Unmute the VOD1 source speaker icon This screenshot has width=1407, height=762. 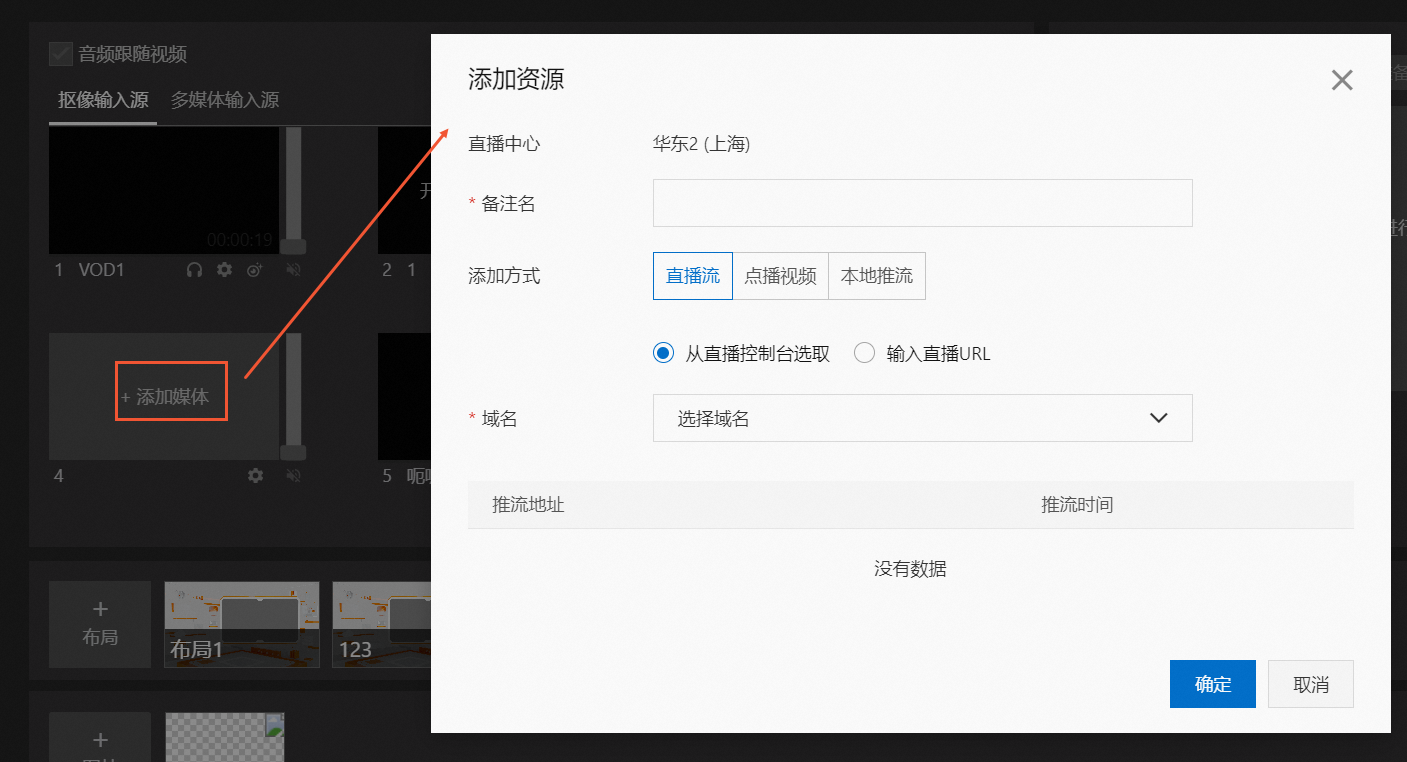coord(293,270)
